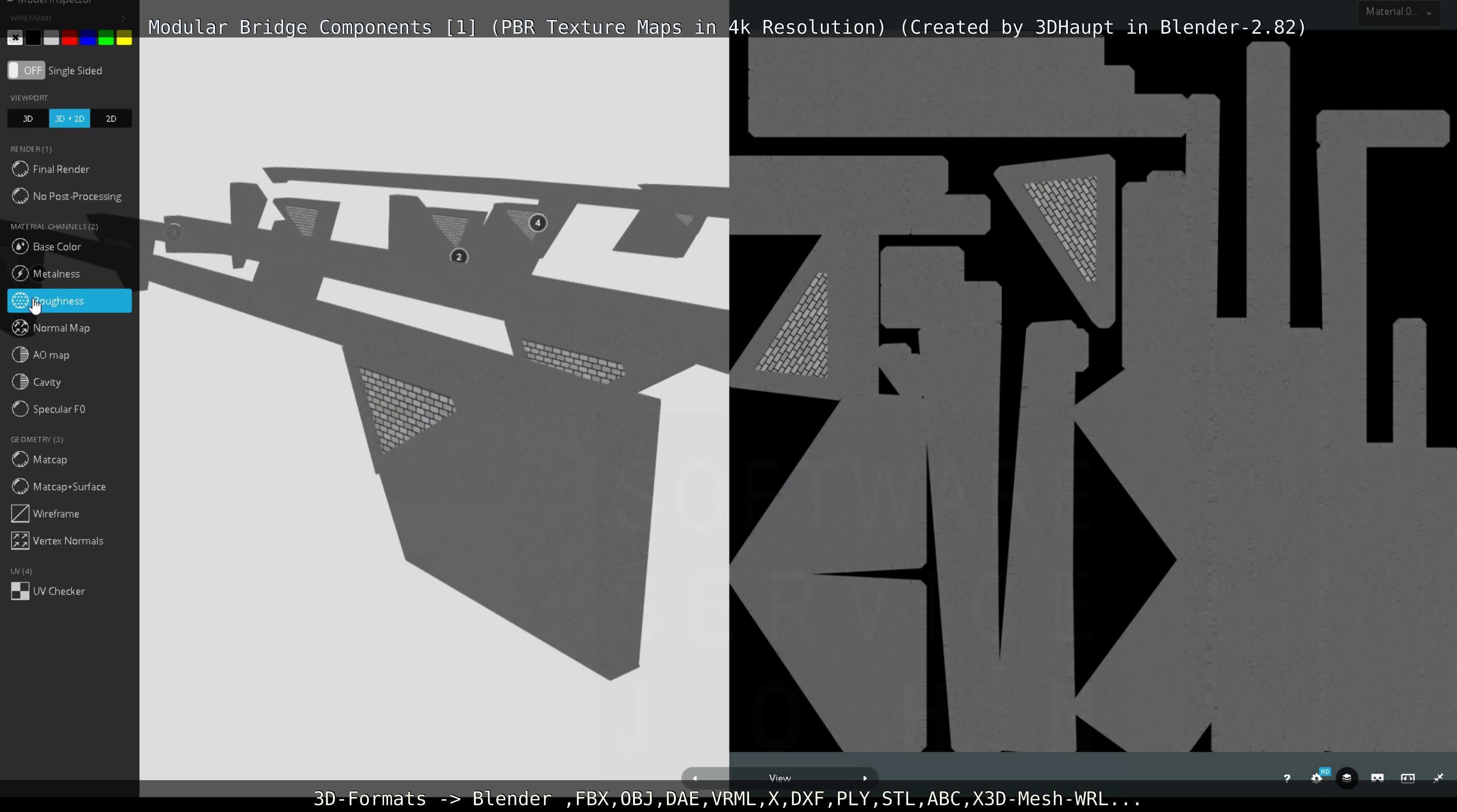This screenshot has width=1457, height=812.
Task: Select the Specular F0 label
Action: [59, 409]
